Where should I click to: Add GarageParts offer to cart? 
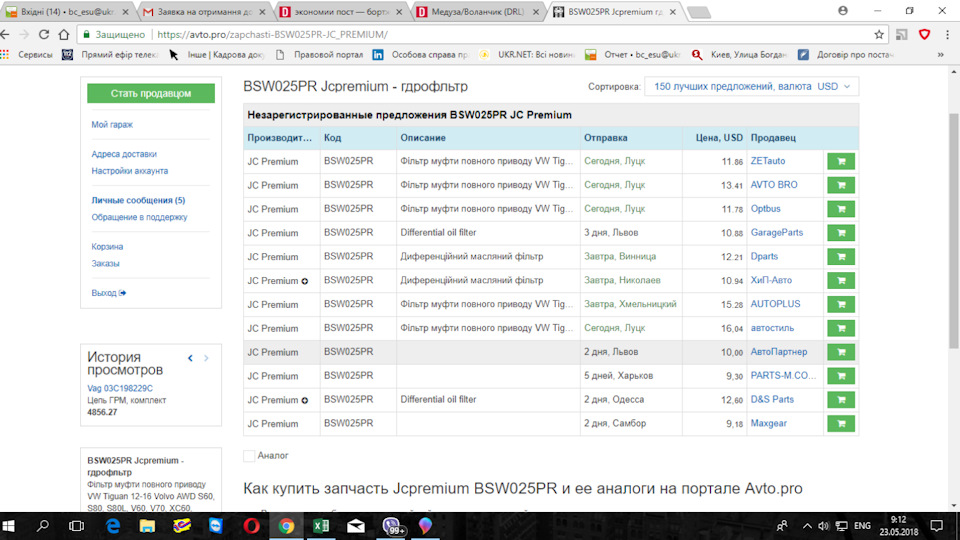(840, 233)
